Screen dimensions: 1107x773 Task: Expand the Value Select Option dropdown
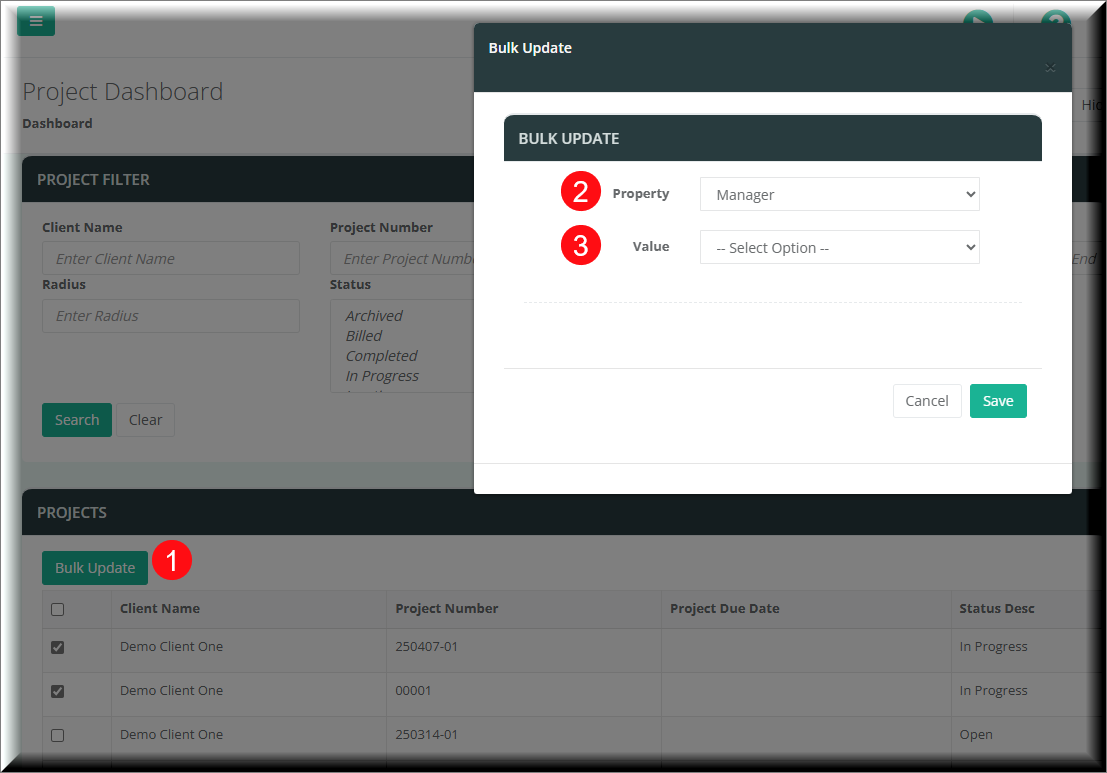pyautogui.click(x=839, y=248)
